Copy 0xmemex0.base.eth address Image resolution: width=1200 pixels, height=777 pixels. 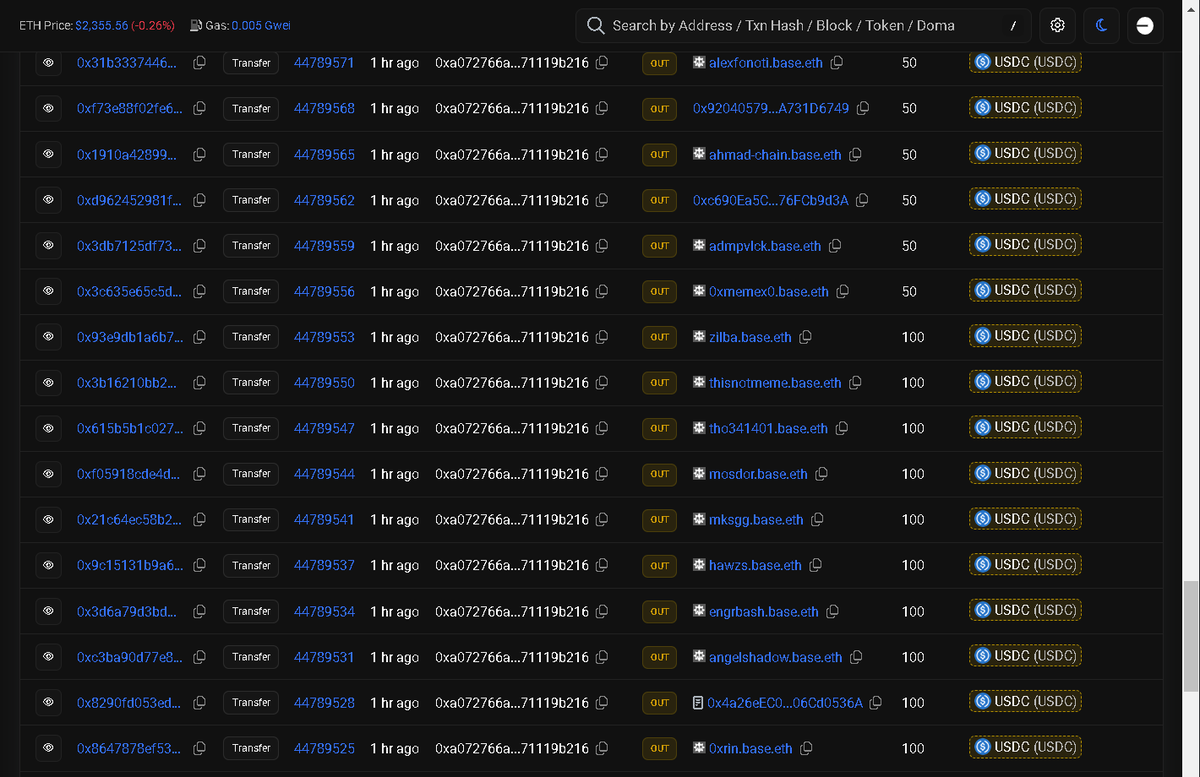point(843,292)
